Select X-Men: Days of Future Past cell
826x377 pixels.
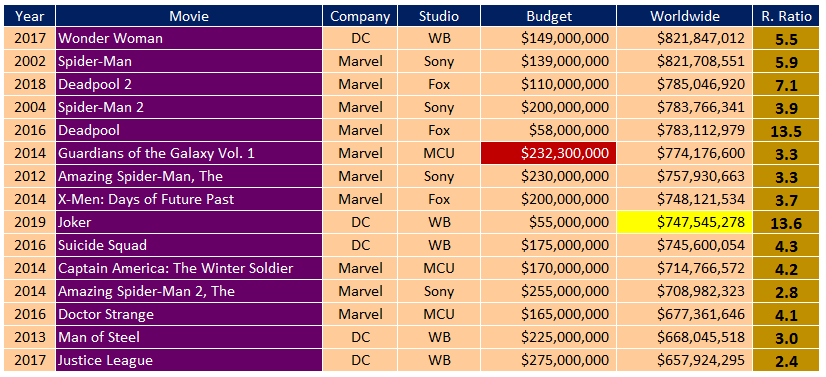click(189, 200)
